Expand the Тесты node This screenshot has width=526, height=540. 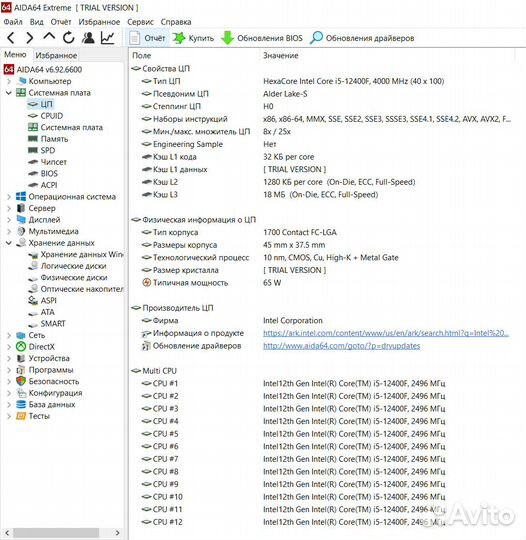click(x=9, y=416)
